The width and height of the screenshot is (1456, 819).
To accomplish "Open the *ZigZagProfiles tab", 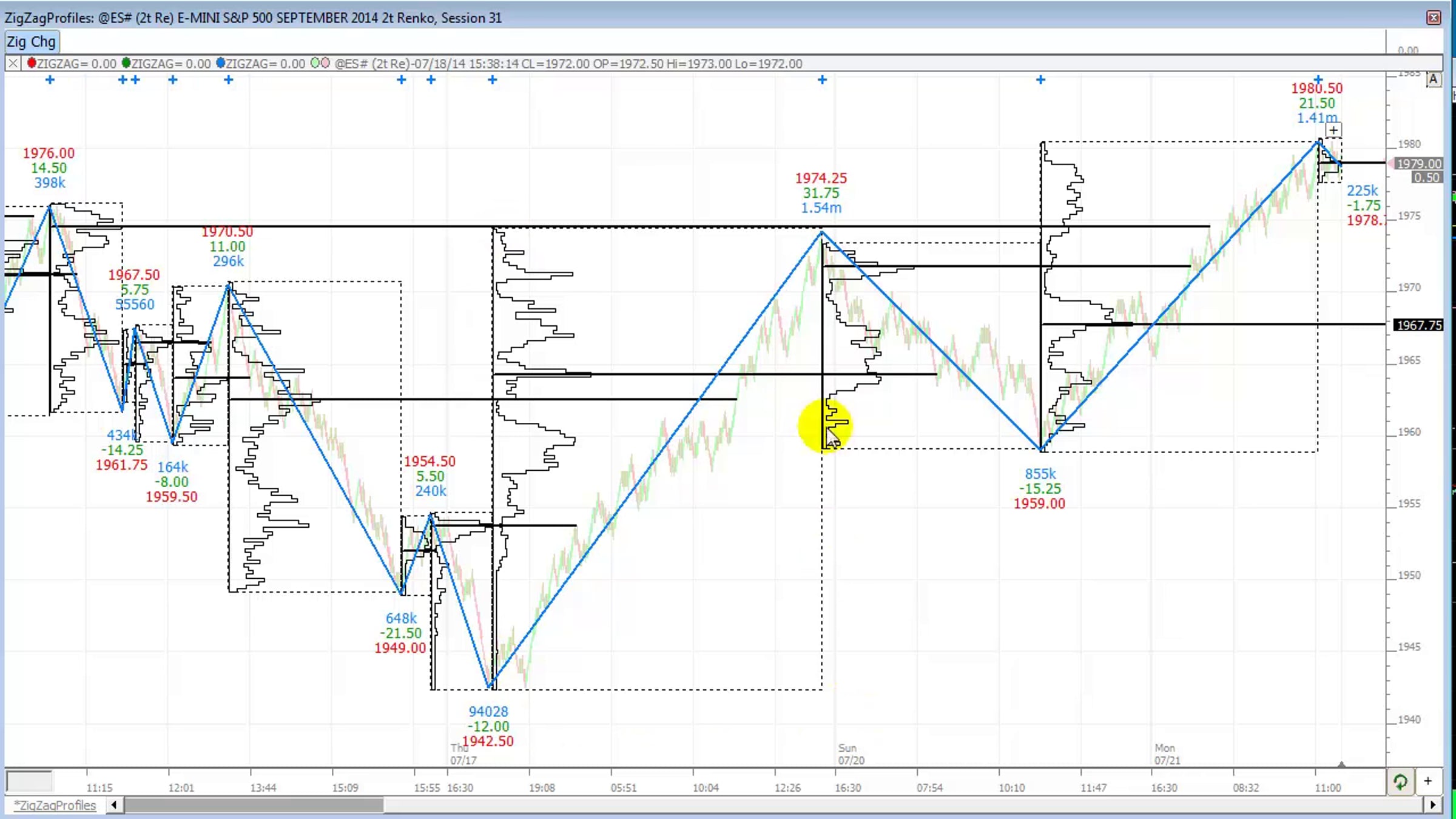I will click(x=55, y=806).
